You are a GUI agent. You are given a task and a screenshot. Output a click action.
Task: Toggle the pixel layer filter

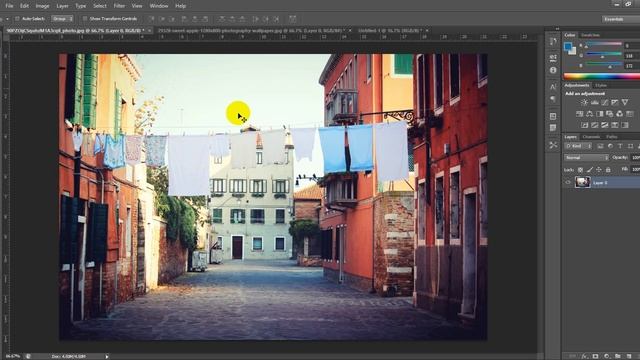(600, 146)
